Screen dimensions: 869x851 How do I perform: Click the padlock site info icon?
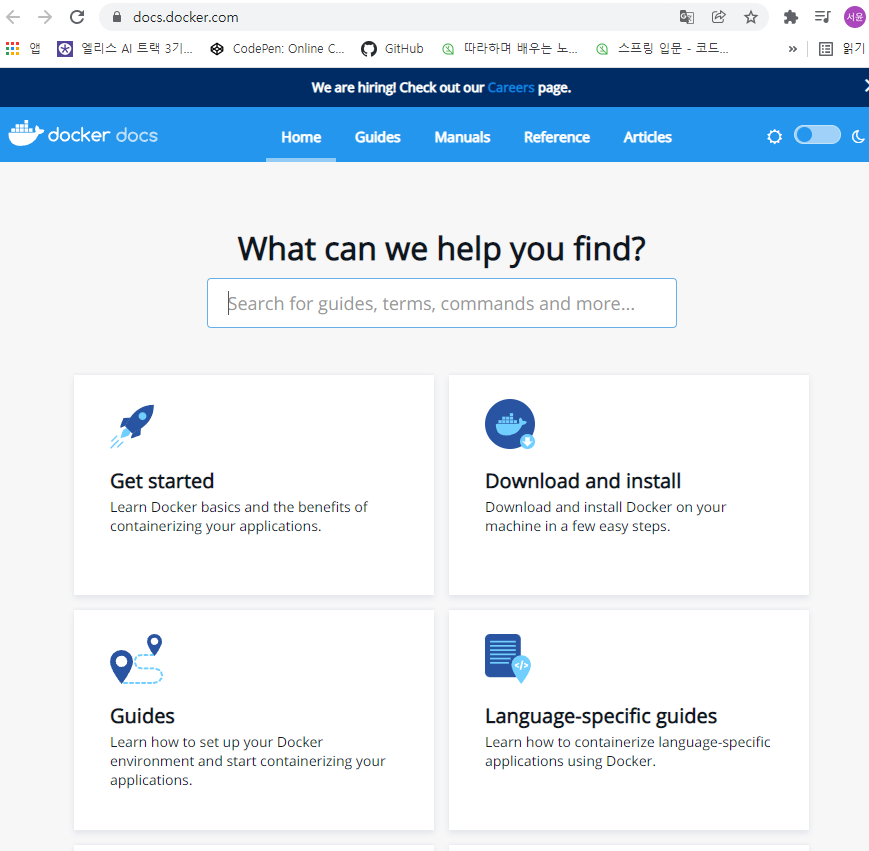tap(116, 17)
